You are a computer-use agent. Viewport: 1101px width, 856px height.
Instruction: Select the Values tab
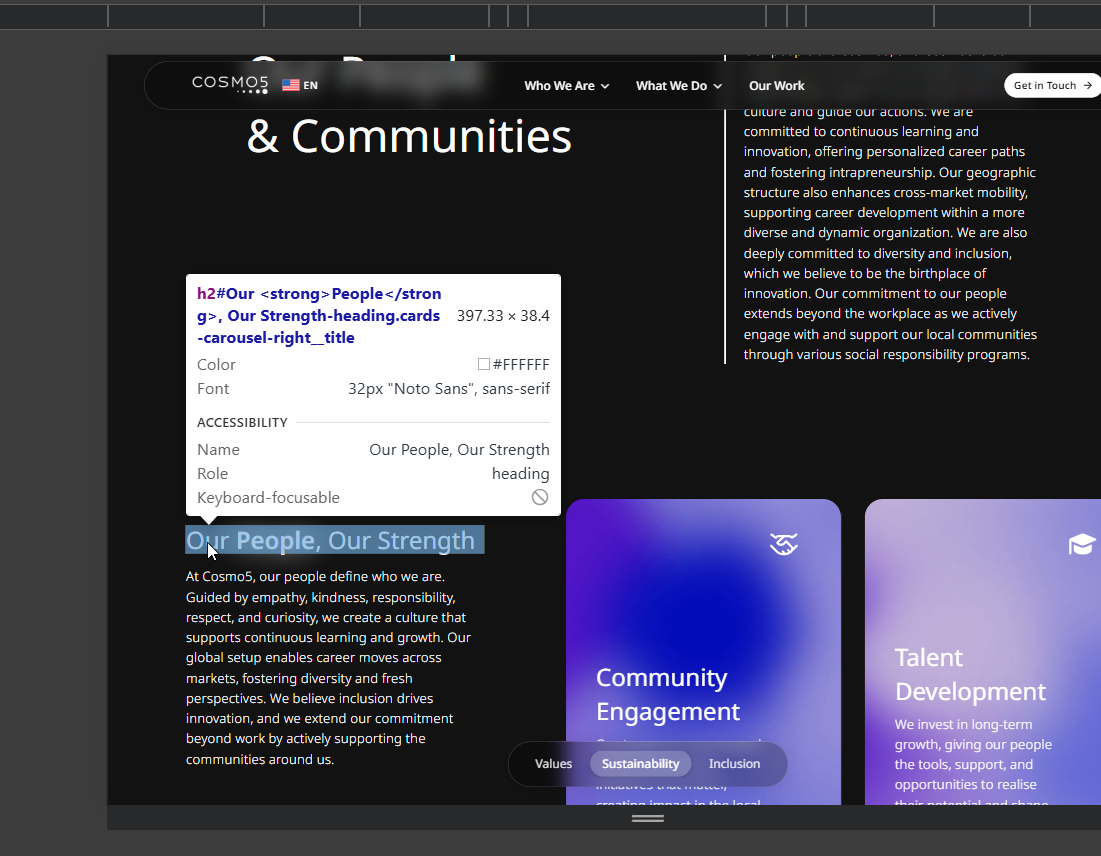[553, 763]
